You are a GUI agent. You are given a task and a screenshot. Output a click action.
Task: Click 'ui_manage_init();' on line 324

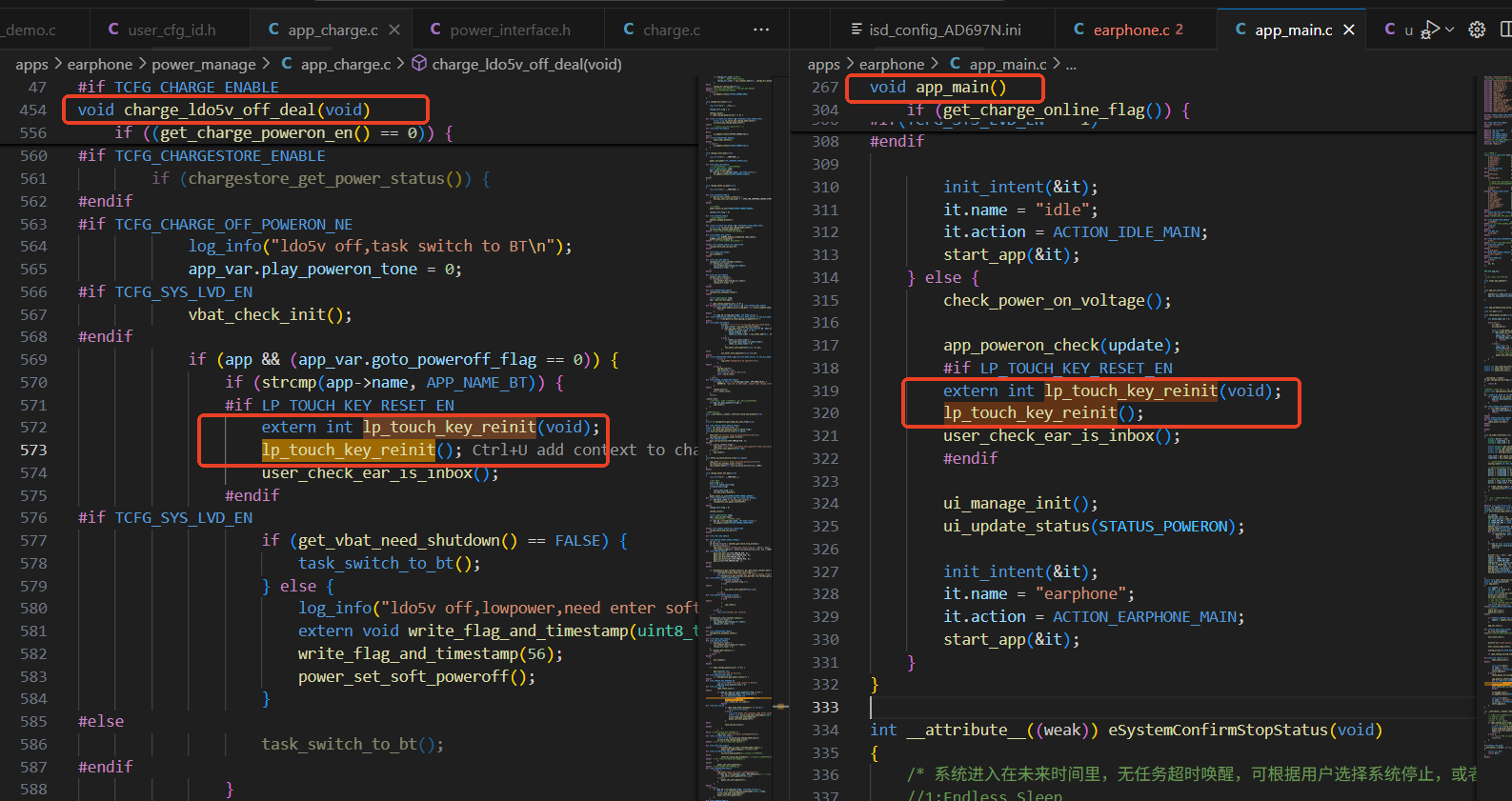pyautogui.click(x=1020, y=503)
